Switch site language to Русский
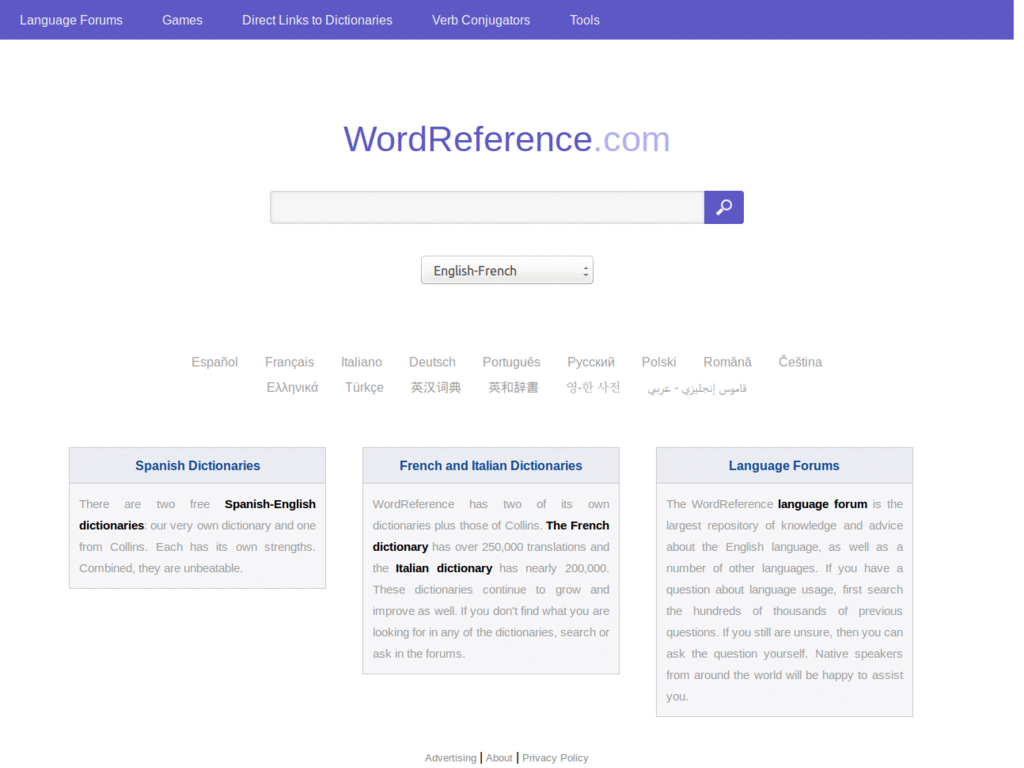 coord(591,362)
